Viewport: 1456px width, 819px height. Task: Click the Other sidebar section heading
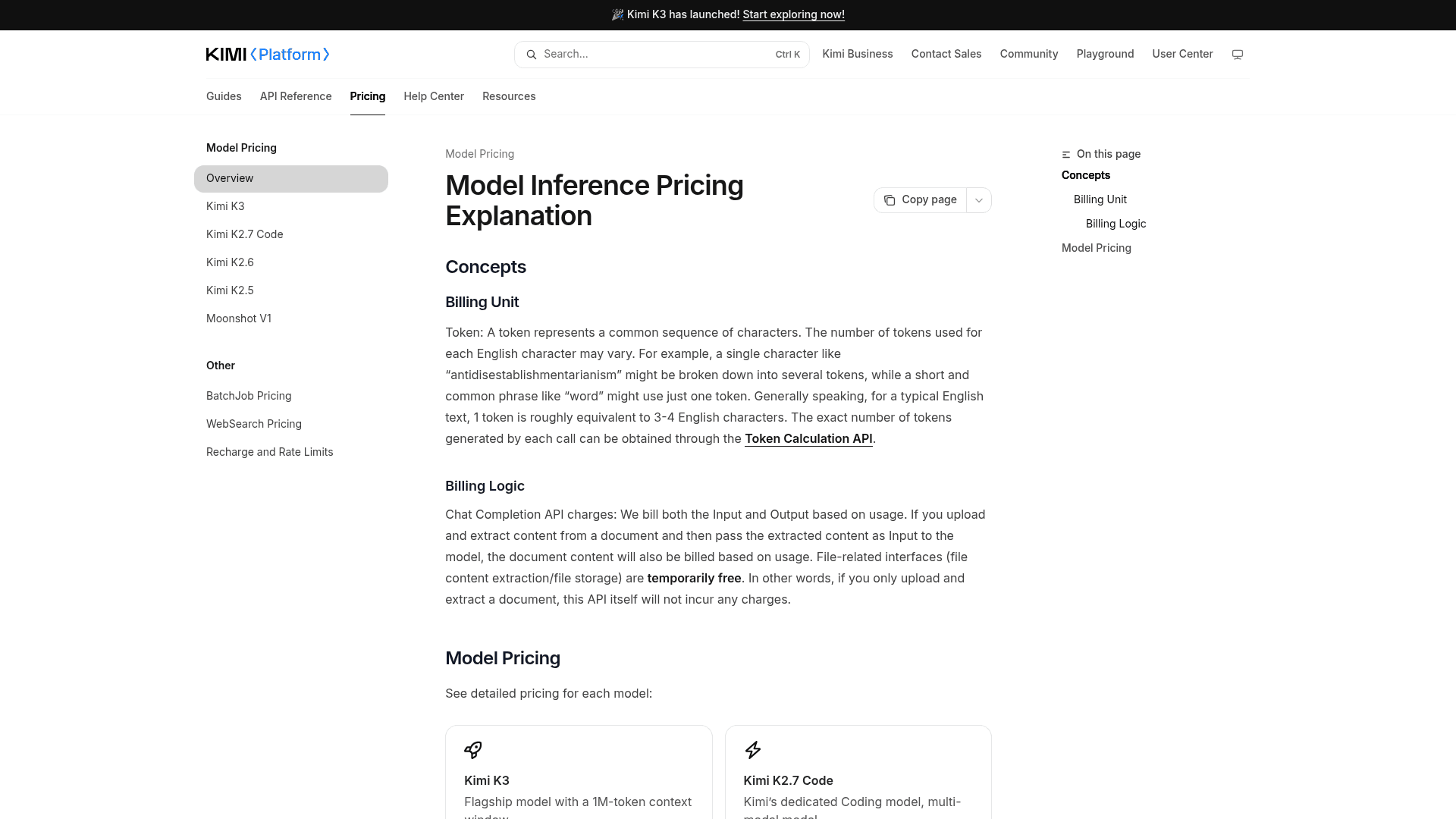pyautogui.click(x=221, y=366)
